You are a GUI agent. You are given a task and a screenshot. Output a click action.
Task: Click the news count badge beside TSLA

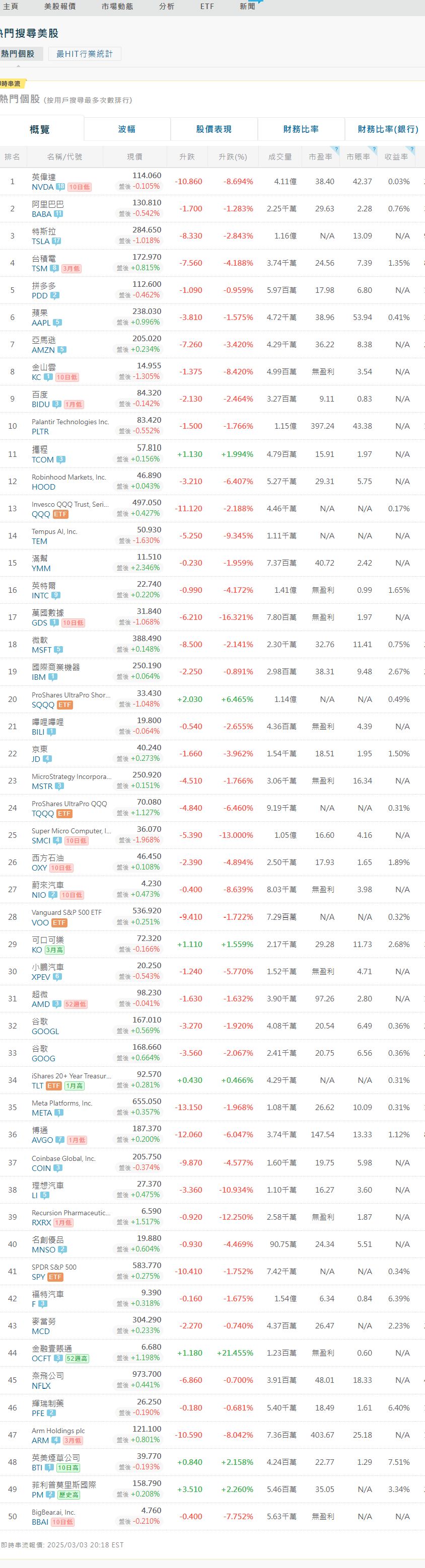click(x=56, y=242)
